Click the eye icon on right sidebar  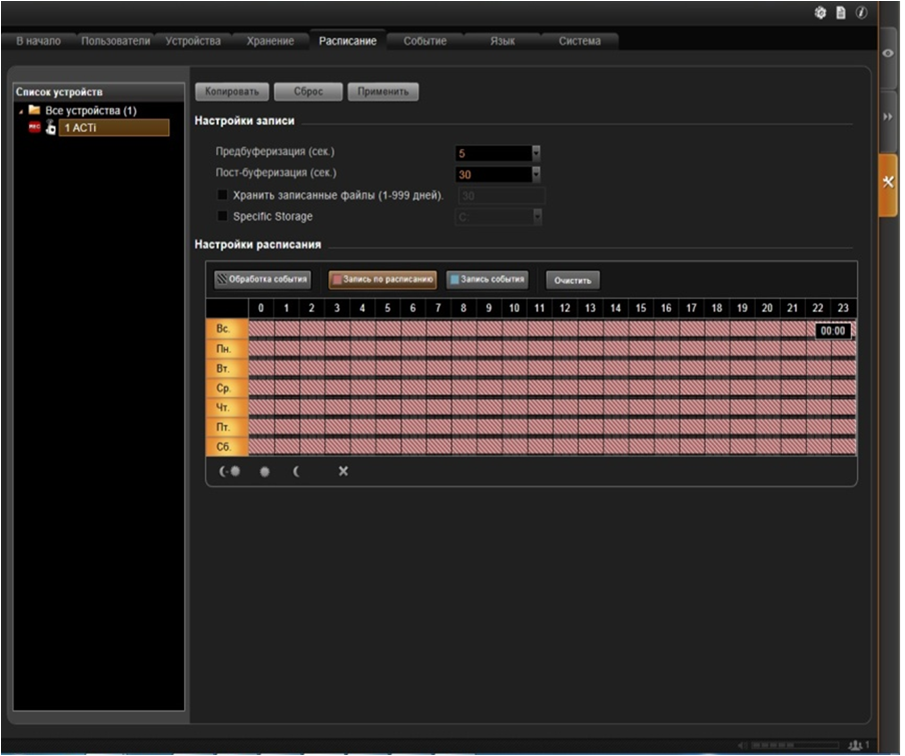point(888,53)
